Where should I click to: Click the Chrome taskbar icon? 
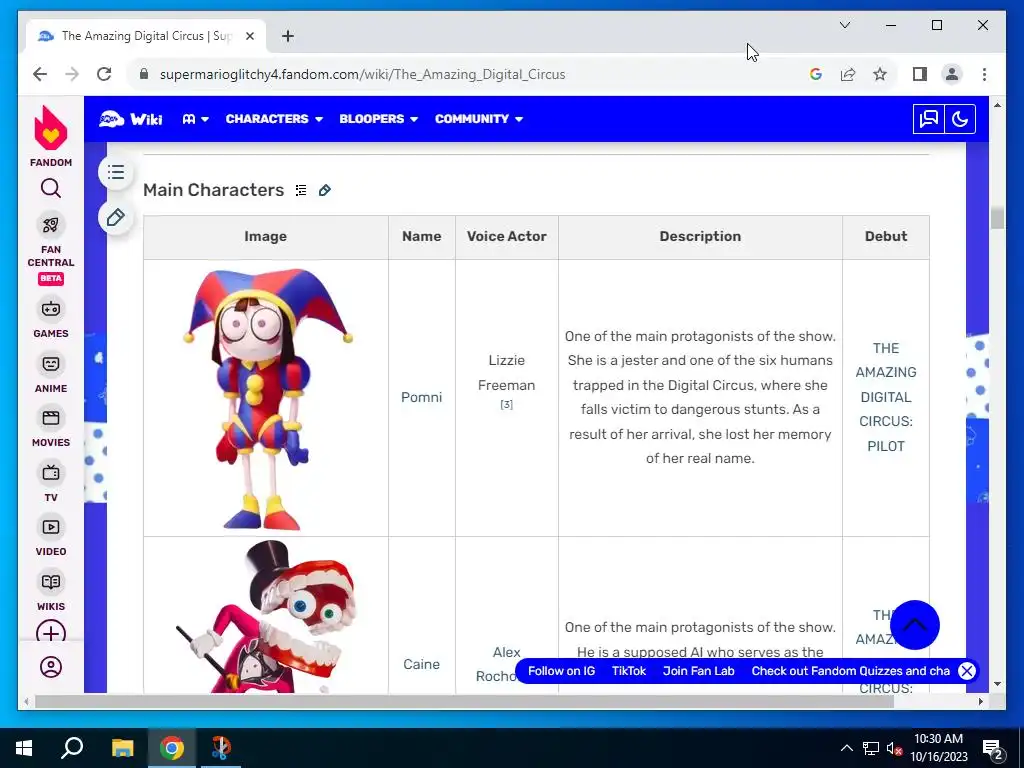point(172,748)
